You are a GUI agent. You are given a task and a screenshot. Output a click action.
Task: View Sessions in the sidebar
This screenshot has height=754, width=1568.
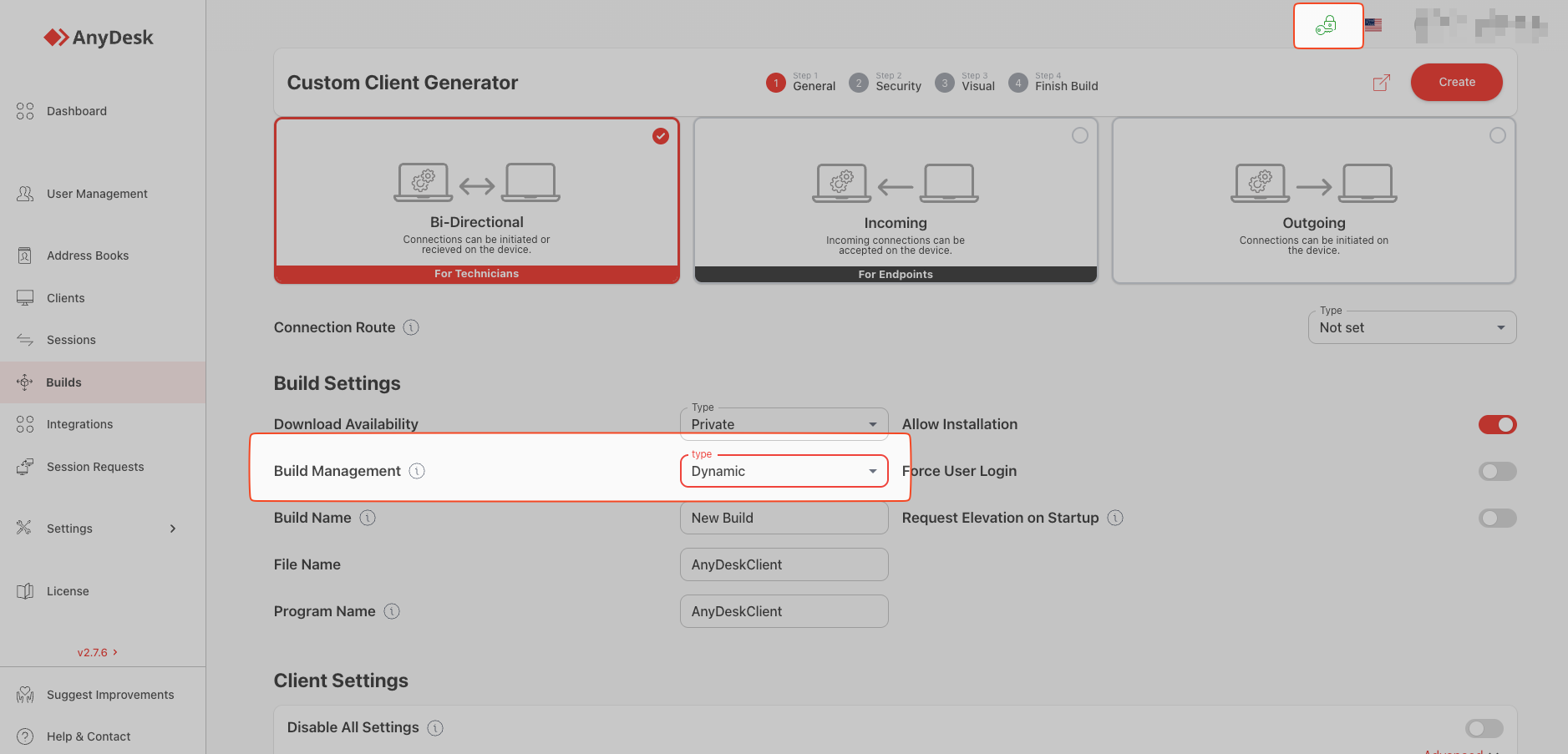71,339
